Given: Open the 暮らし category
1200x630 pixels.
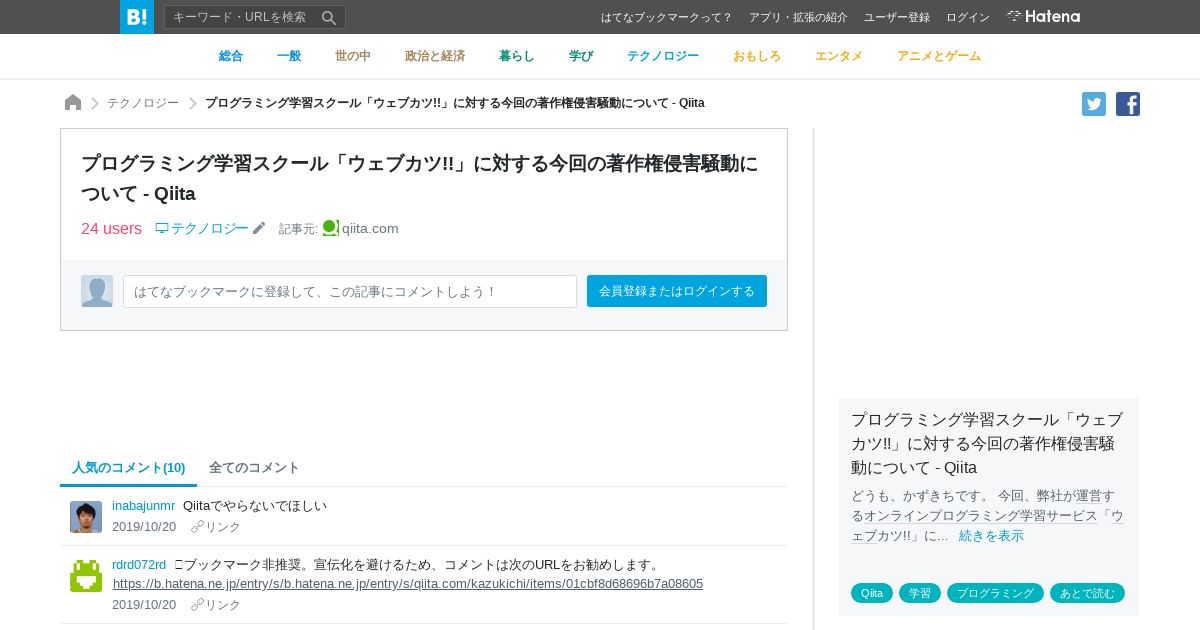Looking at the screenshot, I should 517,56.
